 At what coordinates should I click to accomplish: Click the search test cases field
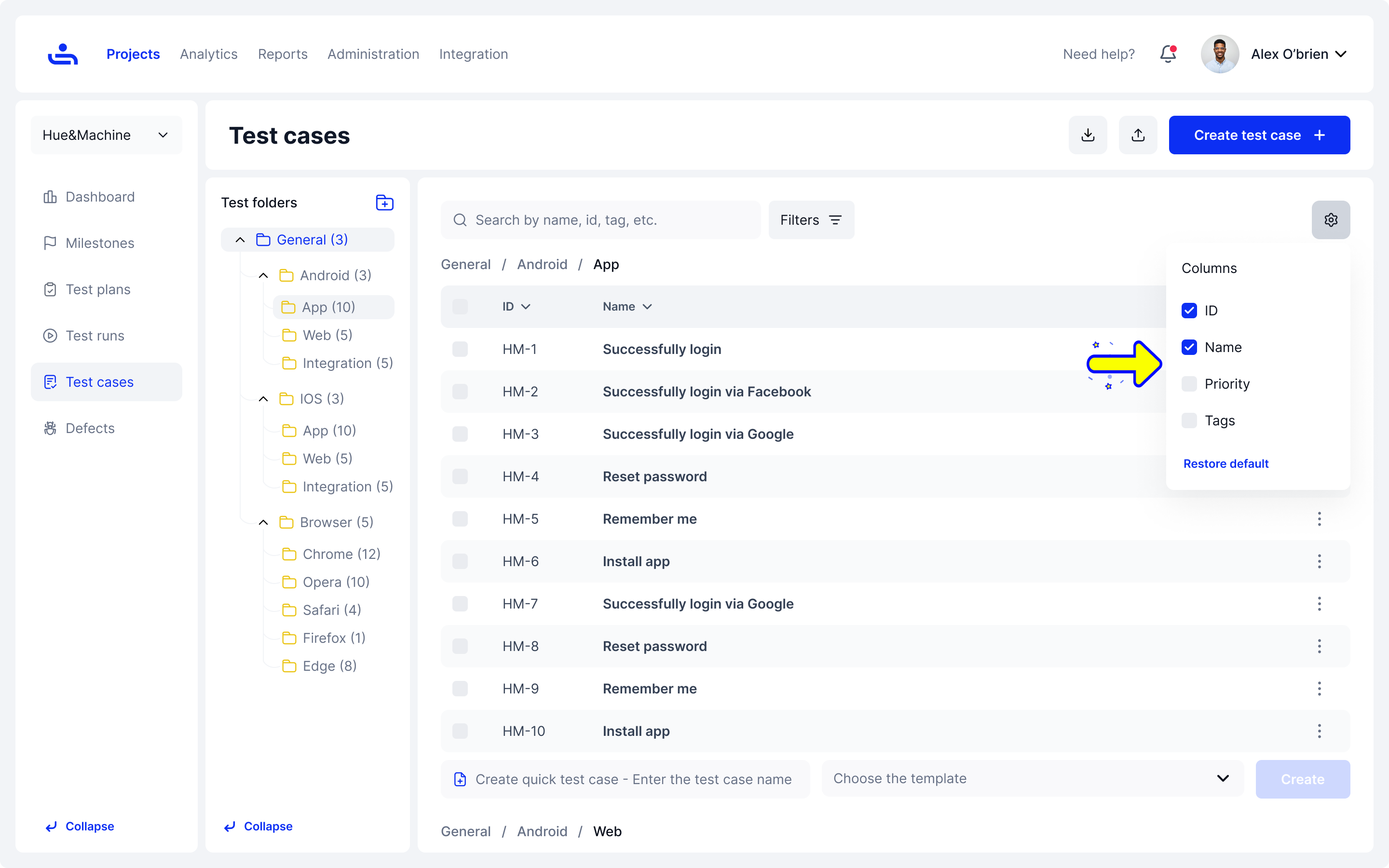click(x=600, y=220)
